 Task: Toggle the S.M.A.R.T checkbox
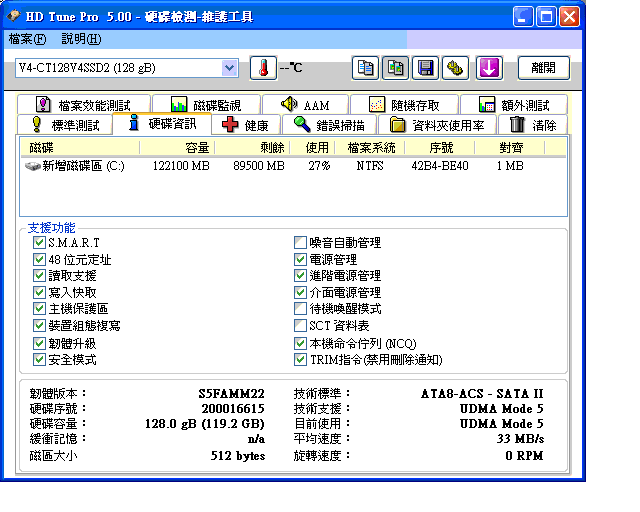[x=39, y=243]
